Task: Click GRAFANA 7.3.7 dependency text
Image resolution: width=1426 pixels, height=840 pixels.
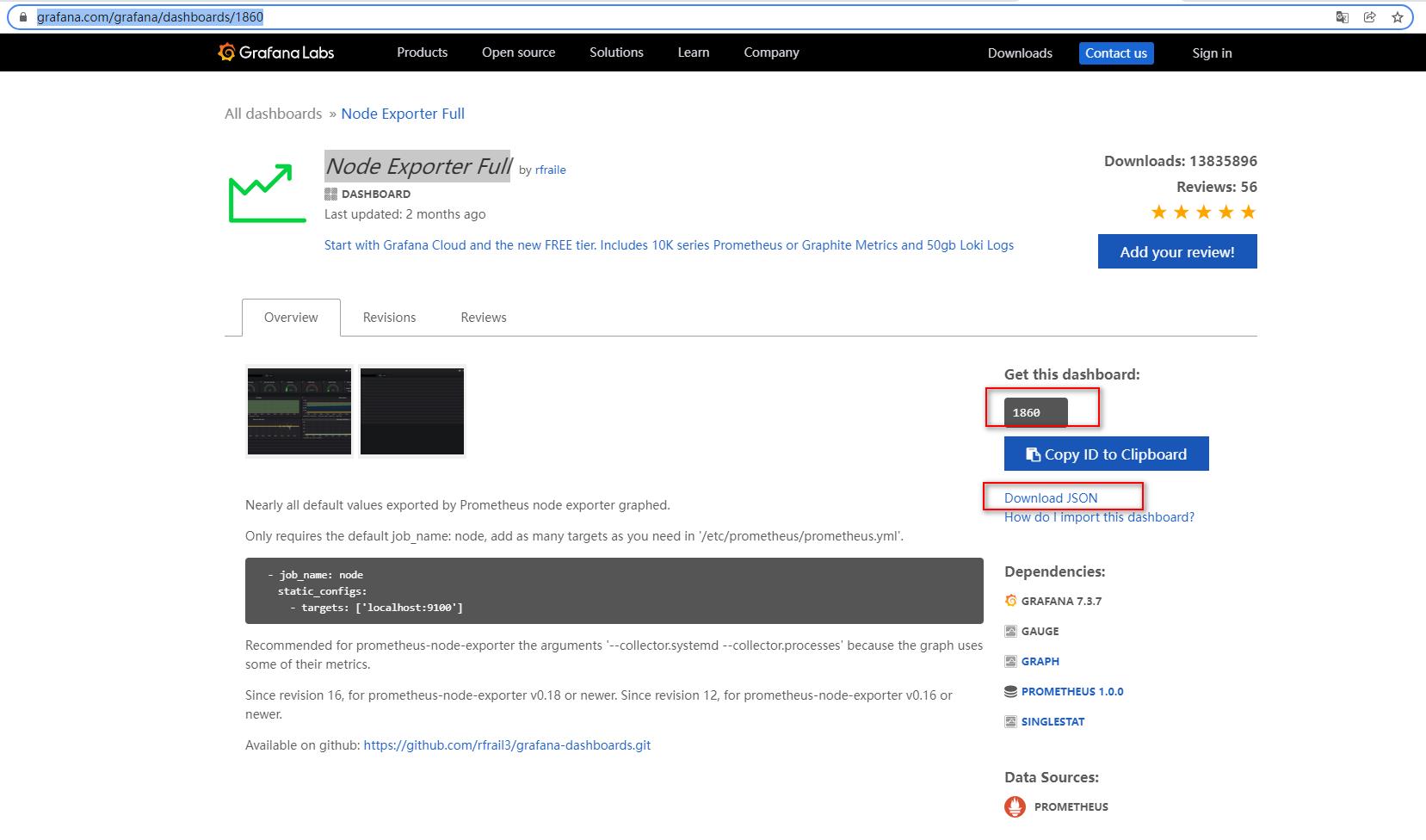Action: (x=1061, y=602)
